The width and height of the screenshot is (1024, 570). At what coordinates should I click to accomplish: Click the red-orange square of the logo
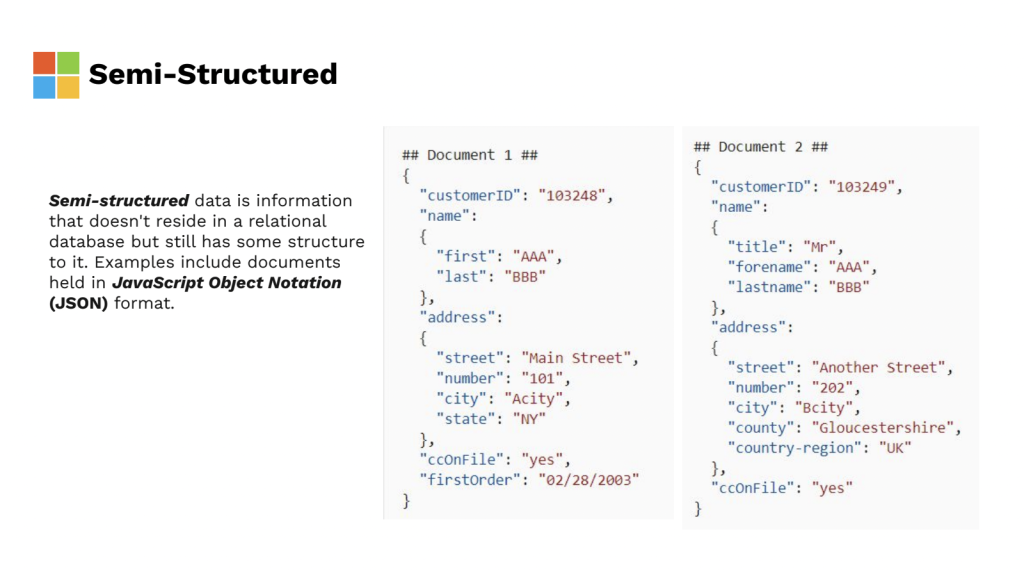44,63
